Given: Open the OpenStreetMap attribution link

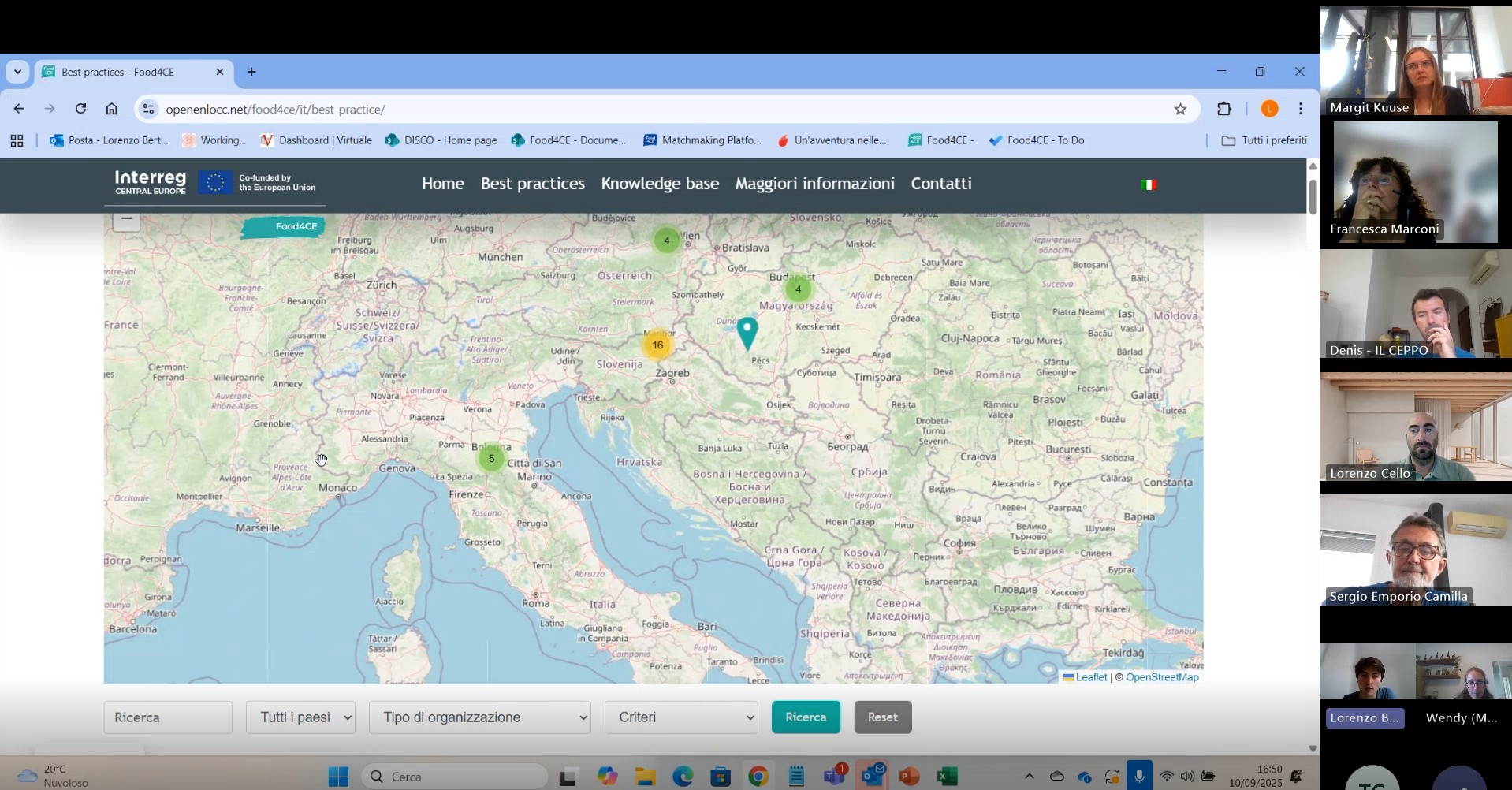Looking at the screenshot, I should click(x=1161, y=677).
